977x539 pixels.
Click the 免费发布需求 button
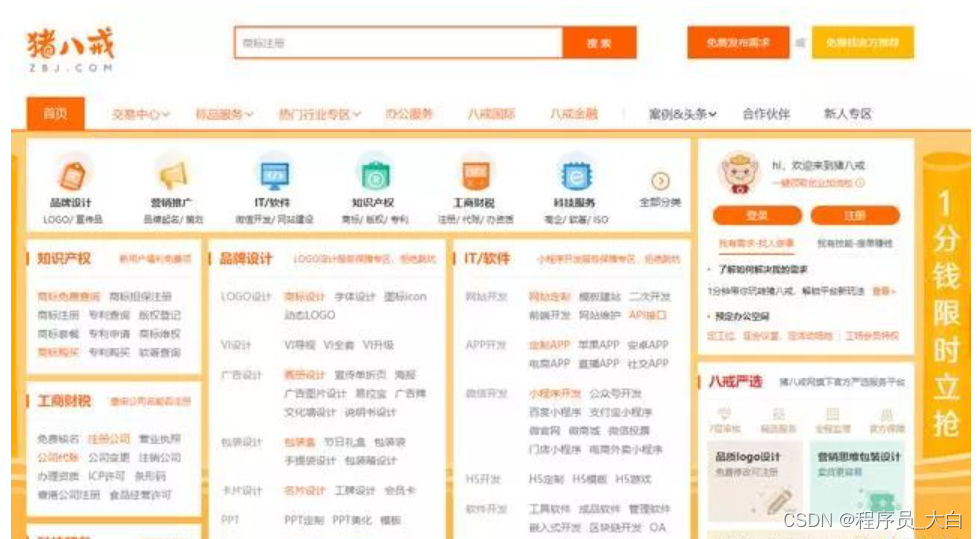pos(738,42)
